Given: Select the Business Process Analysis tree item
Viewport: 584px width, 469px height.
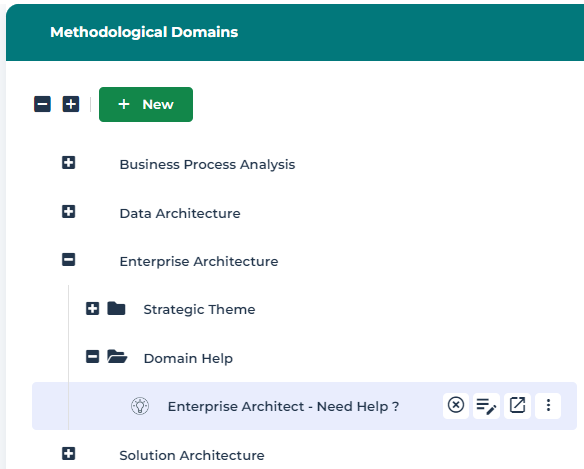Looking at the screenshot, I should [207, 164].
